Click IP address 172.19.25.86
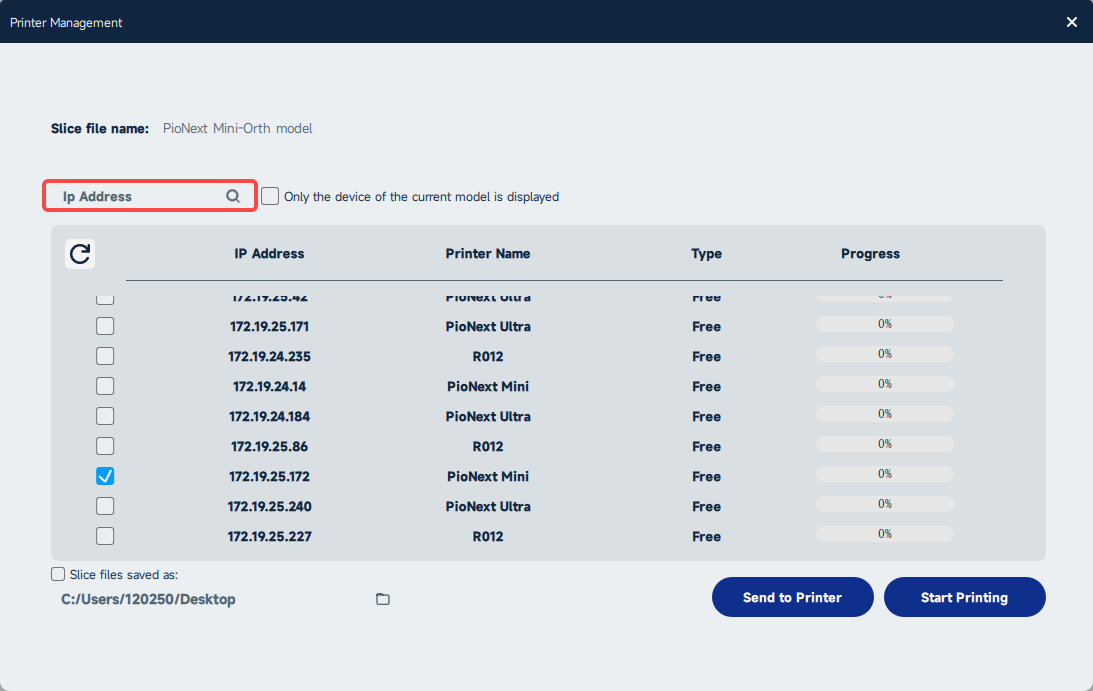The width and height of the screenshot is (1093, 691). coord(270,446)
